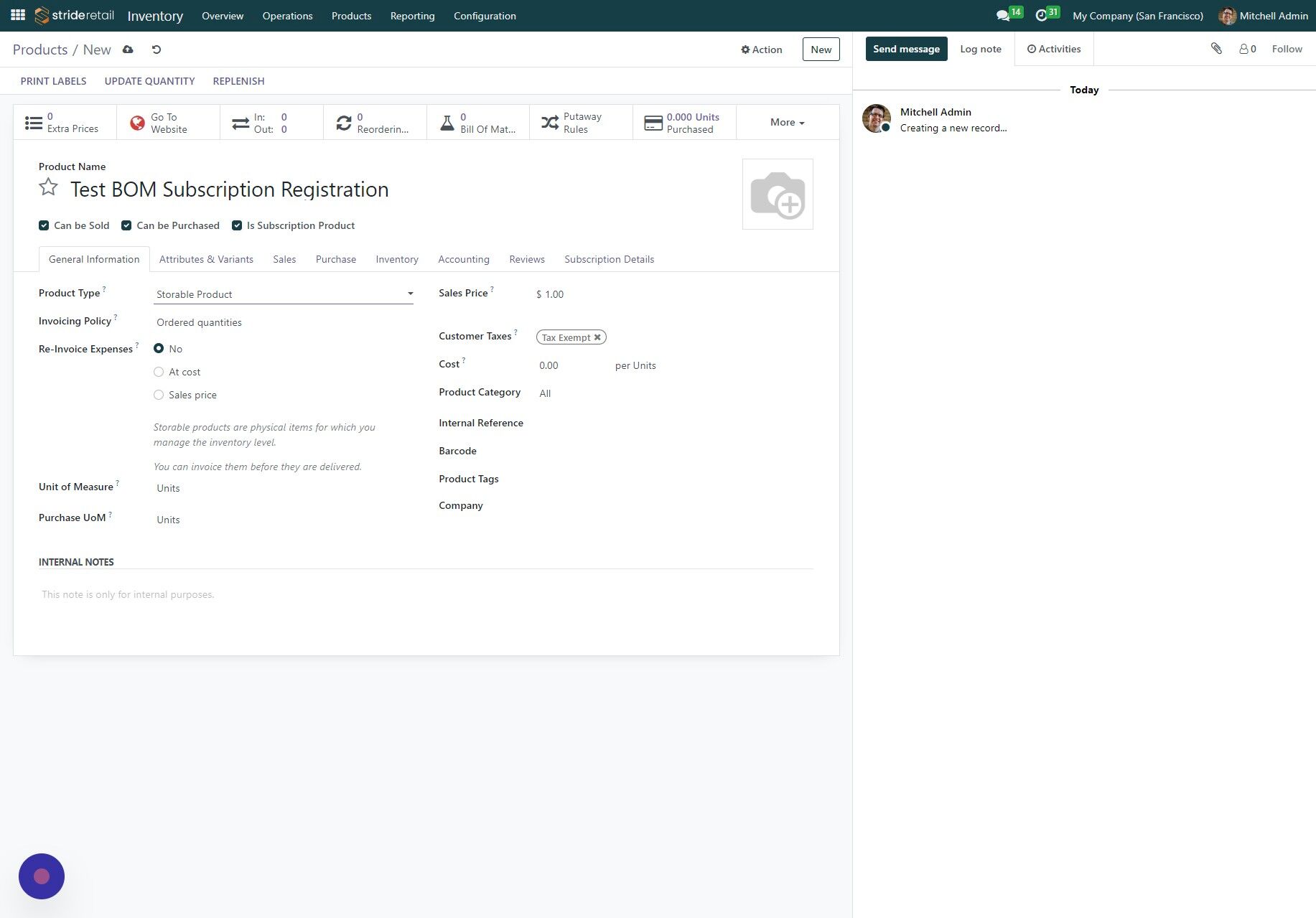This screenshot has height=918, width=1316.
Task: Open Unit of Measure field
Action: tap(284, 488)
